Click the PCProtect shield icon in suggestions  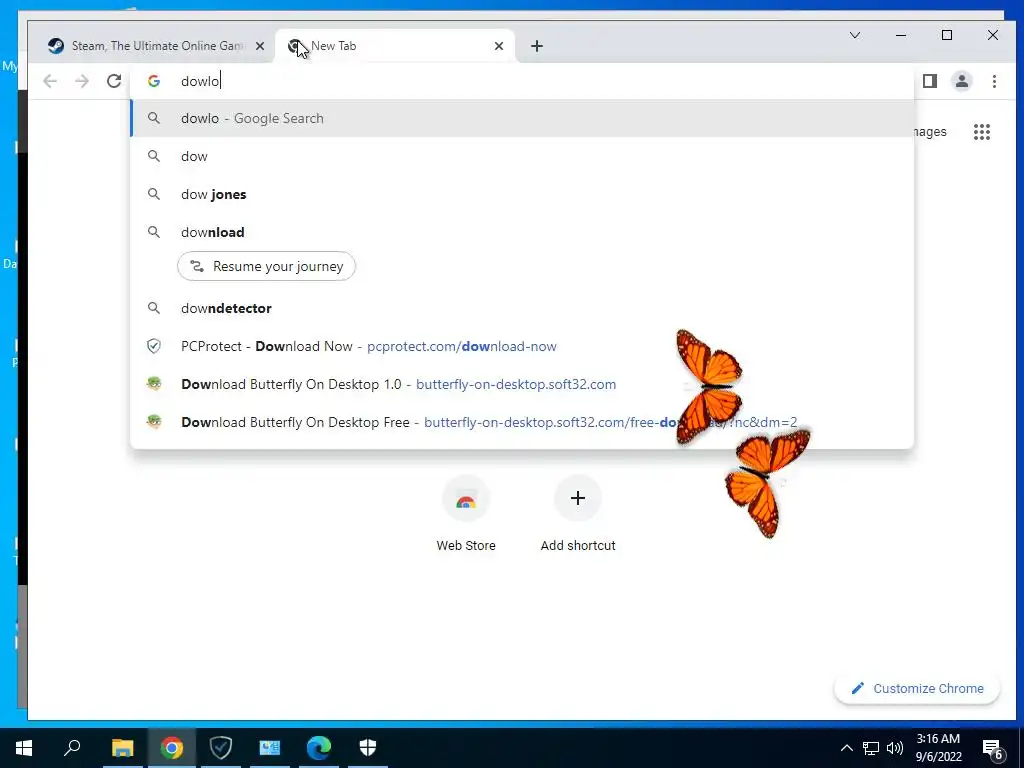[153, 346]
